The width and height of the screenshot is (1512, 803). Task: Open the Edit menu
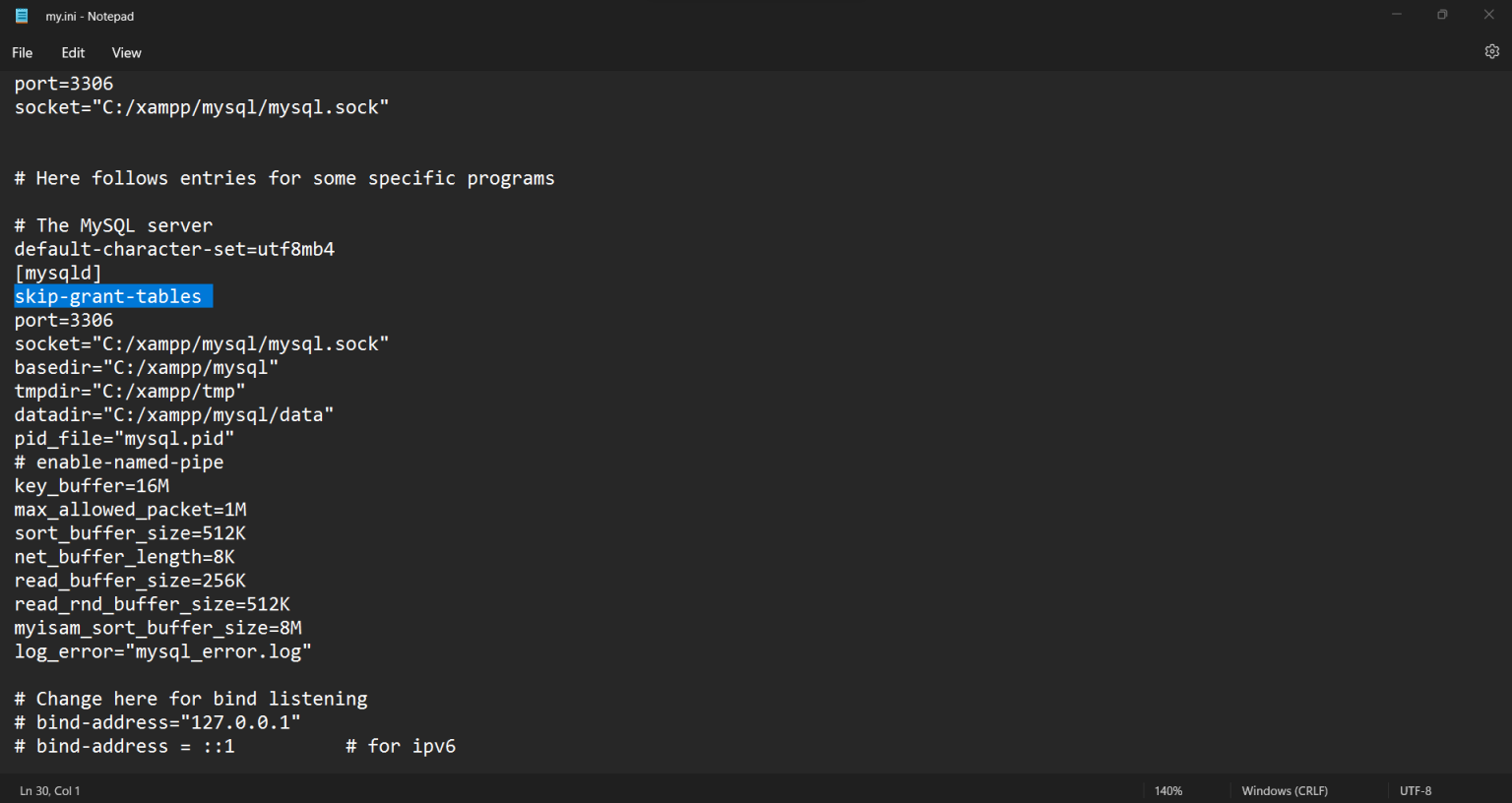[x=72, y=52]
